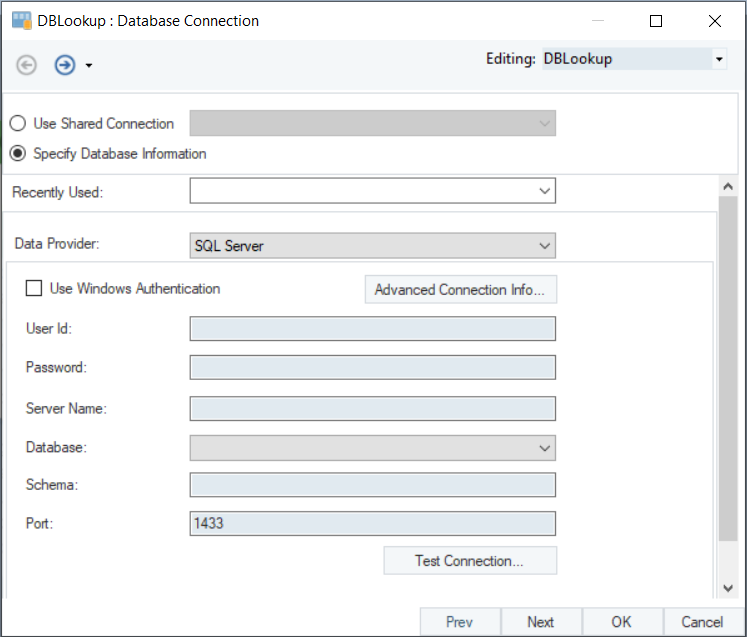Click the back navigation arrow icon
Image resolution: width=747 pixels, height=637 pixels.
pyautogui.click(x=27, y=65)
